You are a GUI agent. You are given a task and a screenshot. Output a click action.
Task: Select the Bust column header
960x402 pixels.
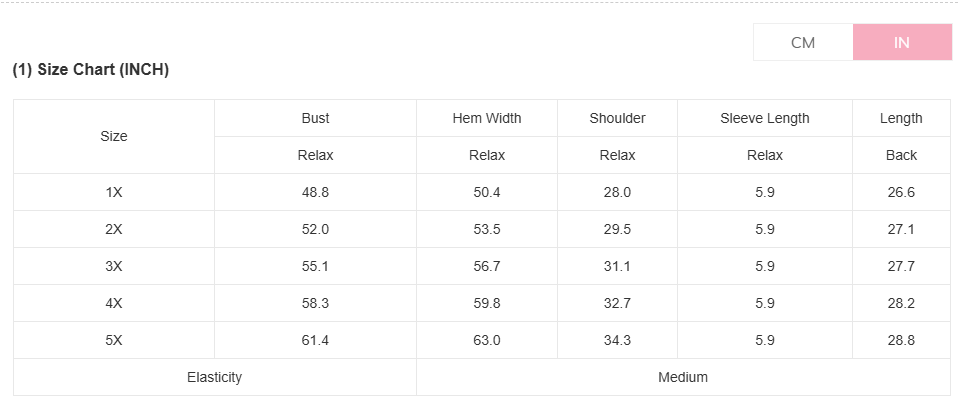point(315,118)
